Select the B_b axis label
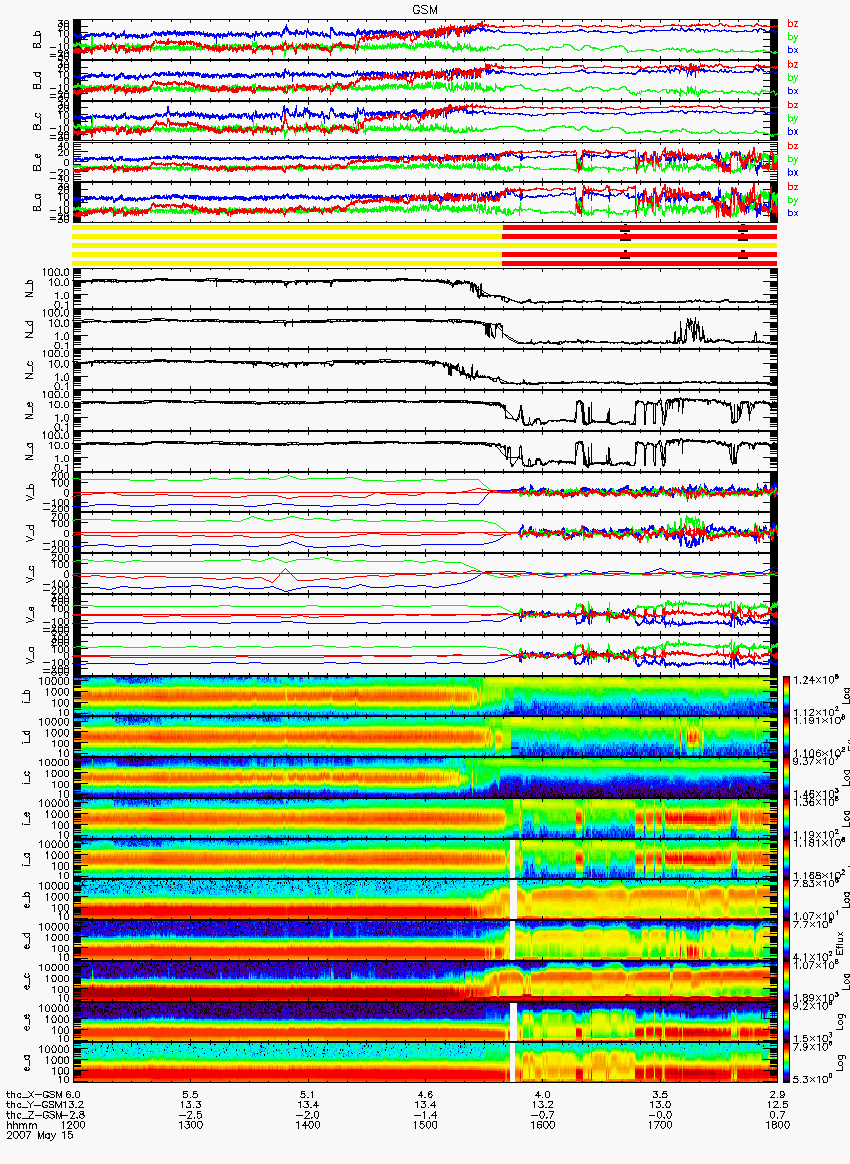Image resolution: width=850 pixels, height=1164 pixels. 37,40
